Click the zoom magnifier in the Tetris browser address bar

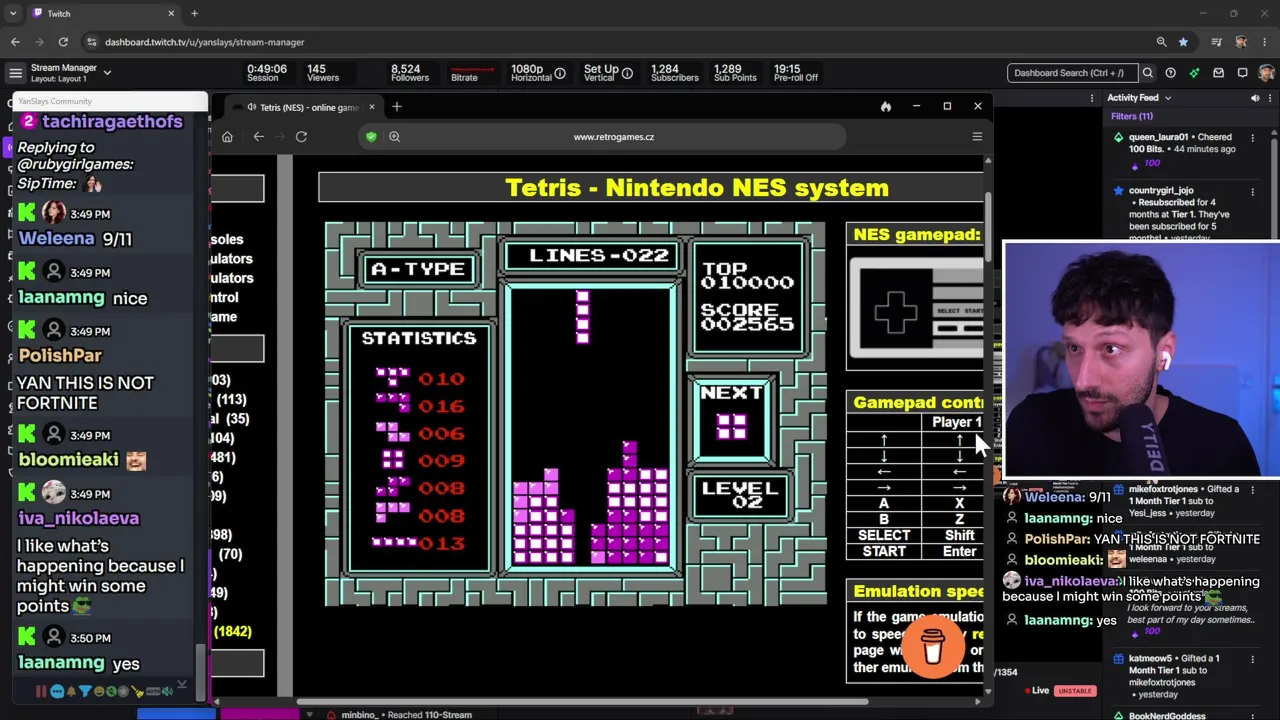pyautogui.click(x=394, y=137)
